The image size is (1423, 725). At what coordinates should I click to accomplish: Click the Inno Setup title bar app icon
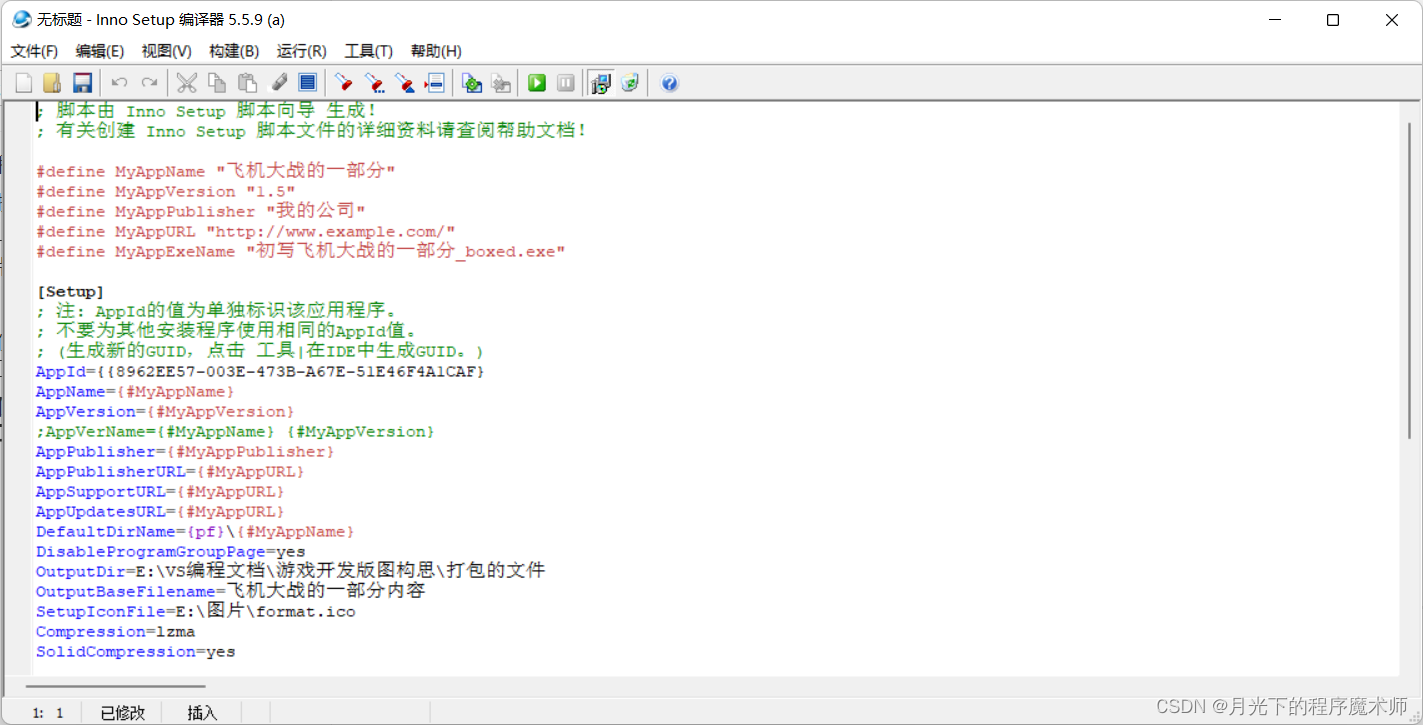22,19
